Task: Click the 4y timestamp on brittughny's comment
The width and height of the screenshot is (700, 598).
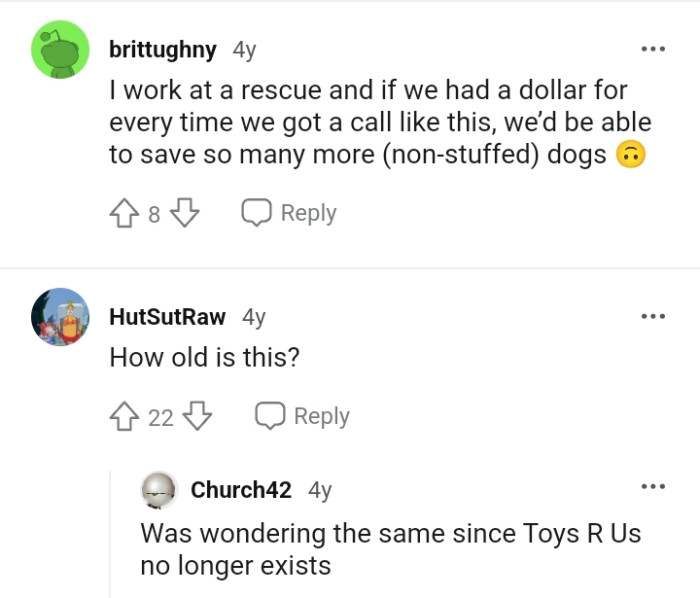Action: [245, 48]
